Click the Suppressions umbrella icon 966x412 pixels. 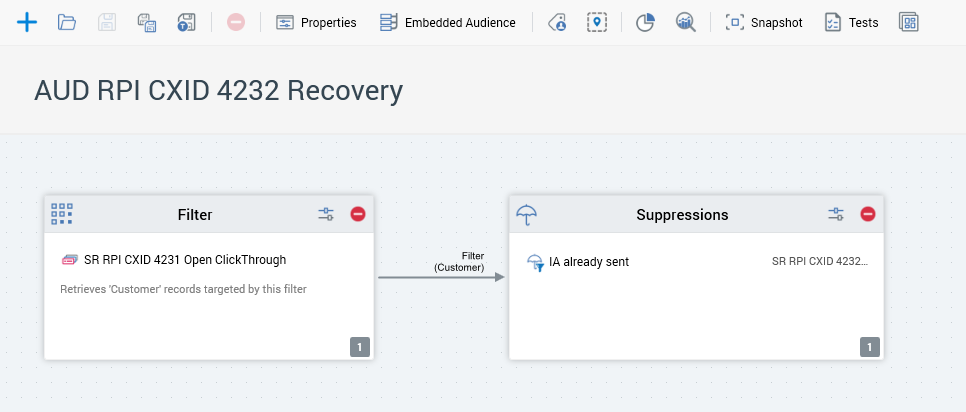tap(527, 214)
